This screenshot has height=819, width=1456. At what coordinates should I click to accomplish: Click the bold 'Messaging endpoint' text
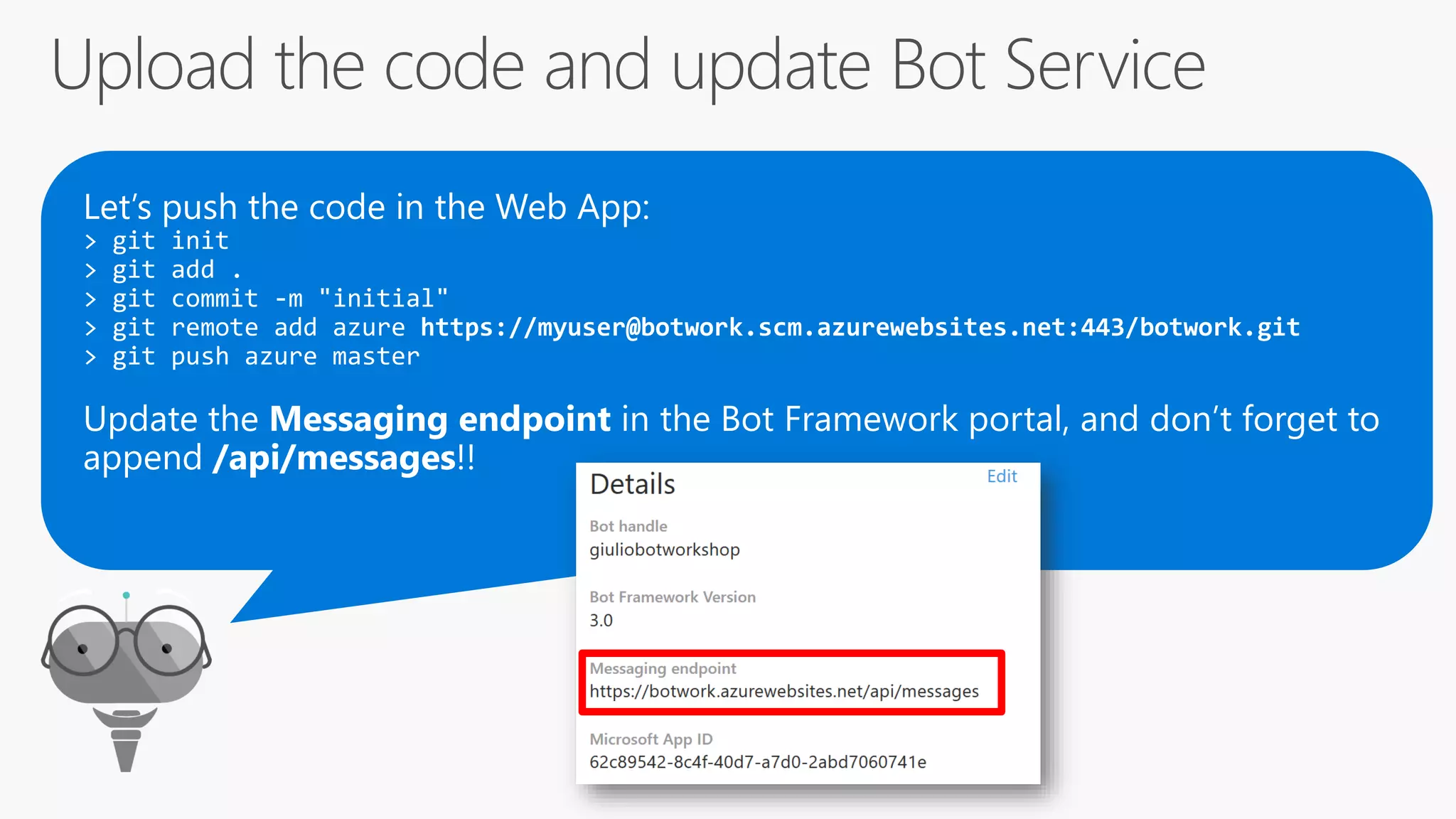tap(439, 419)
